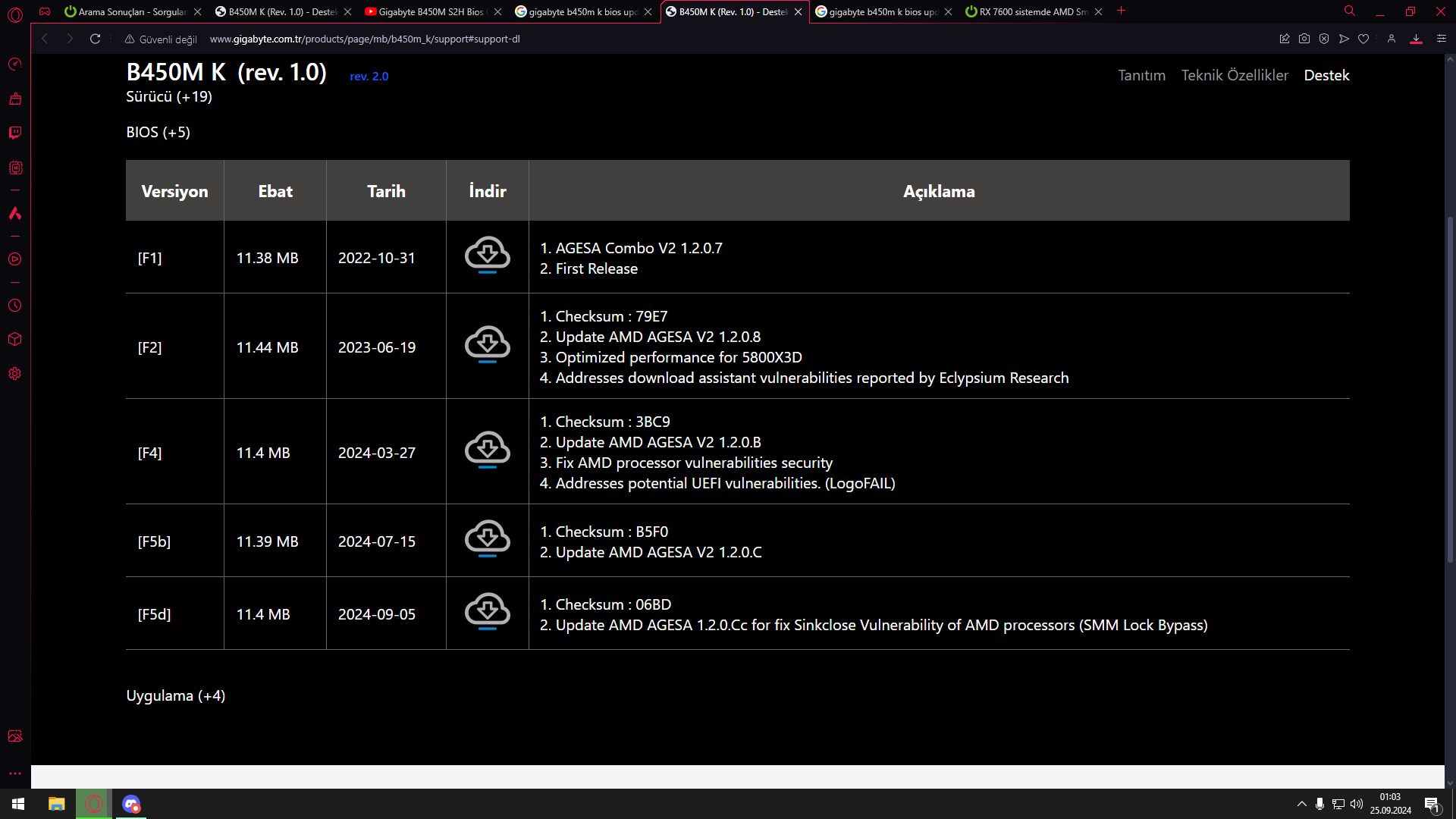Go back to previous page
This screenshot has height=819, width=1456.
[x=45, y=39]
